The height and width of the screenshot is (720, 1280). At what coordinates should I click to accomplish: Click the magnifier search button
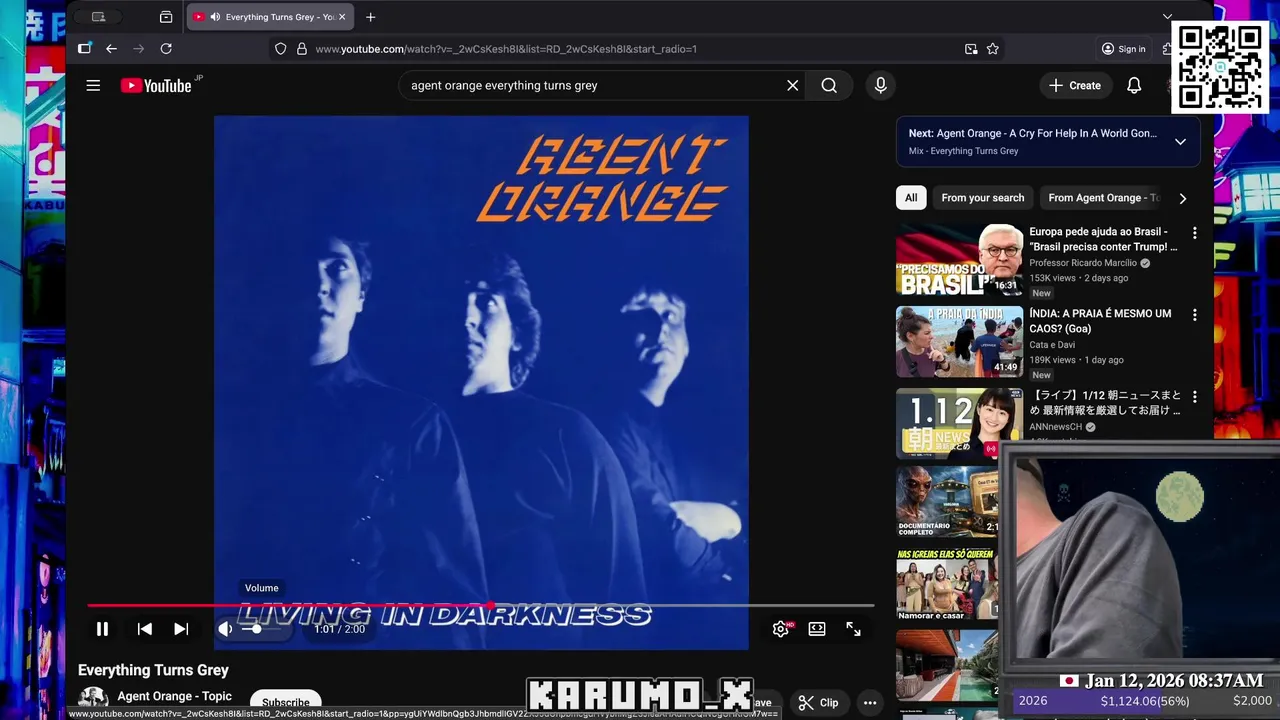(x=829, y=85)
